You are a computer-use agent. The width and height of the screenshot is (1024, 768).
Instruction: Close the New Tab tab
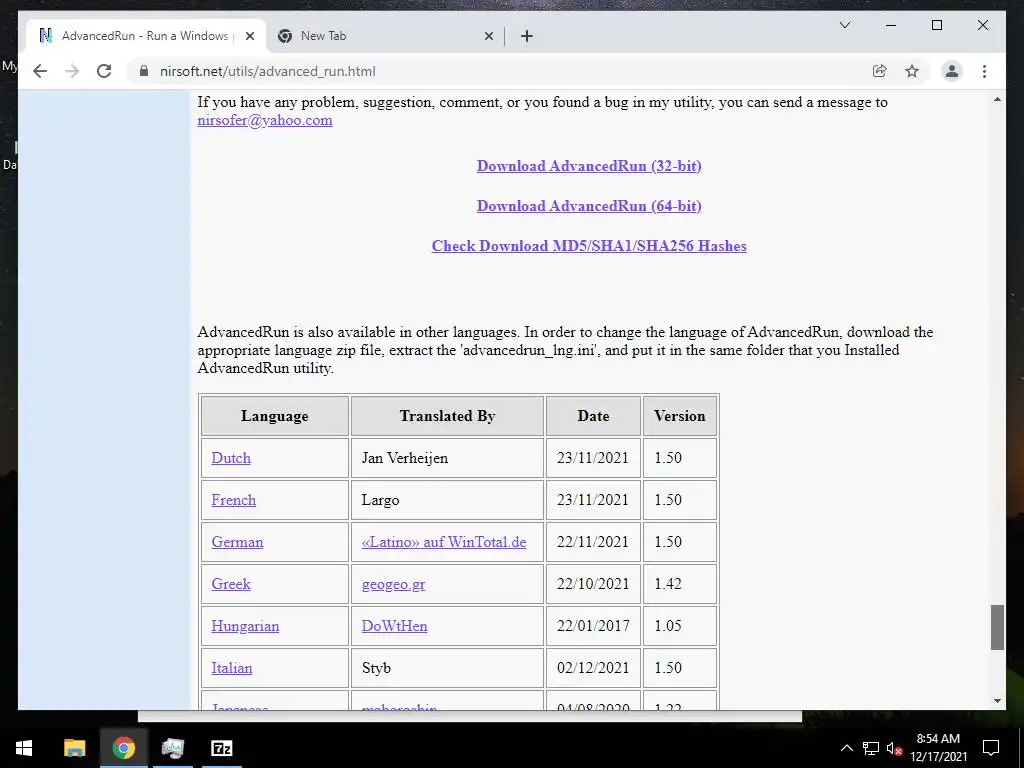point(488,37)
